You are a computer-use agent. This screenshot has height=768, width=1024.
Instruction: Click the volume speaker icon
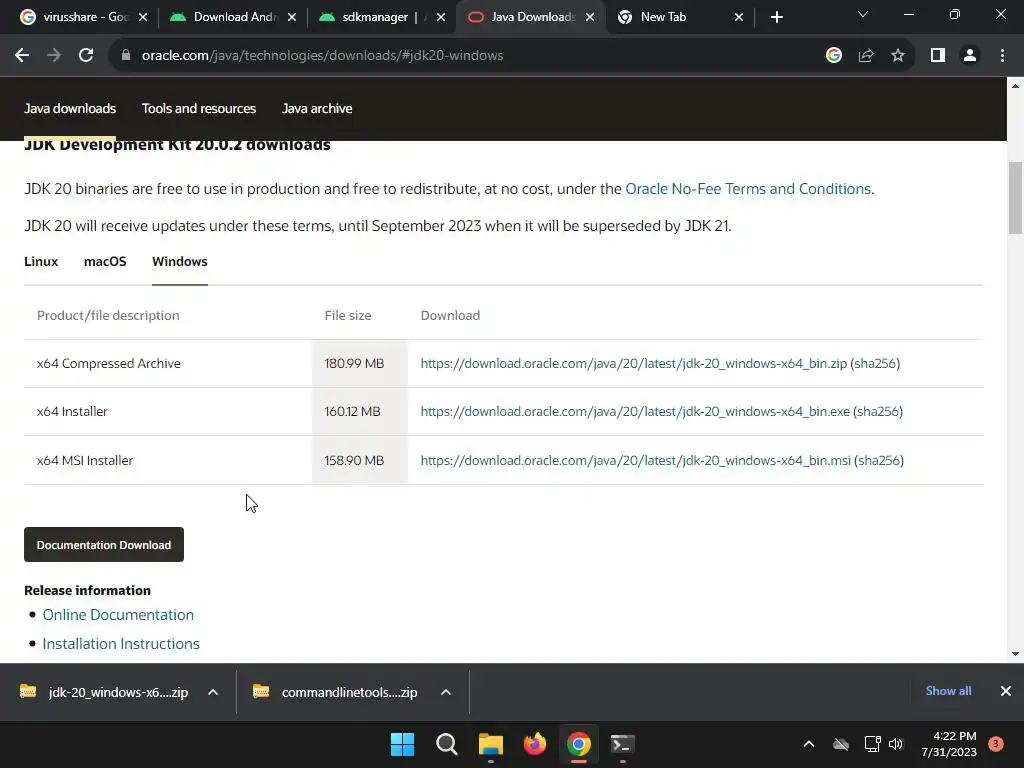(x=896, y=744)
